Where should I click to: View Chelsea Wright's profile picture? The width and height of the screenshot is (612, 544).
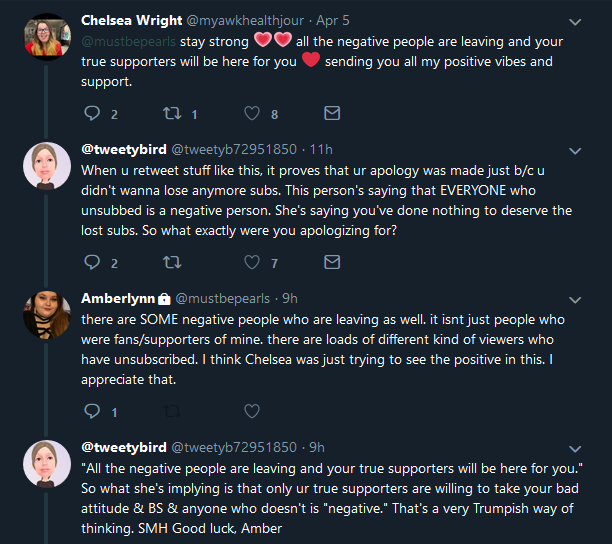pos(47,36)
